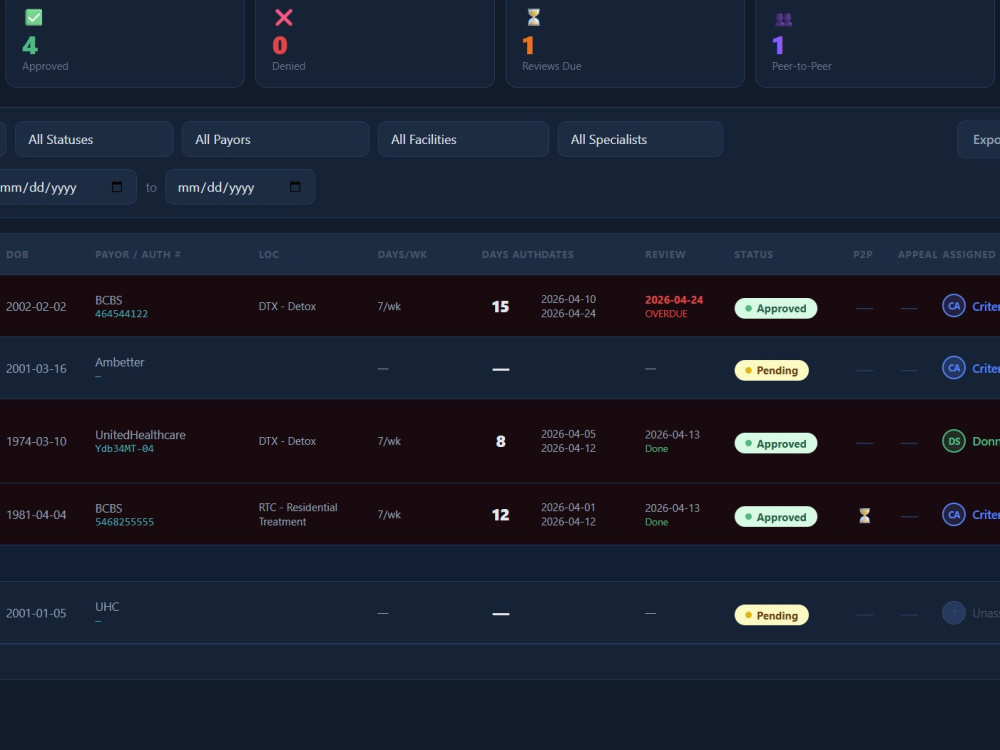
Task: Open the All Facilities filter dropdown
Action: click(463, 139)
